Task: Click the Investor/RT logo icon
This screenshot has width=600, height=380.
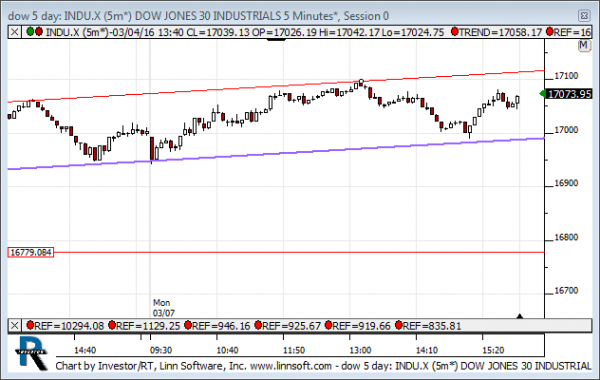Action: click(x=31, y=353)
